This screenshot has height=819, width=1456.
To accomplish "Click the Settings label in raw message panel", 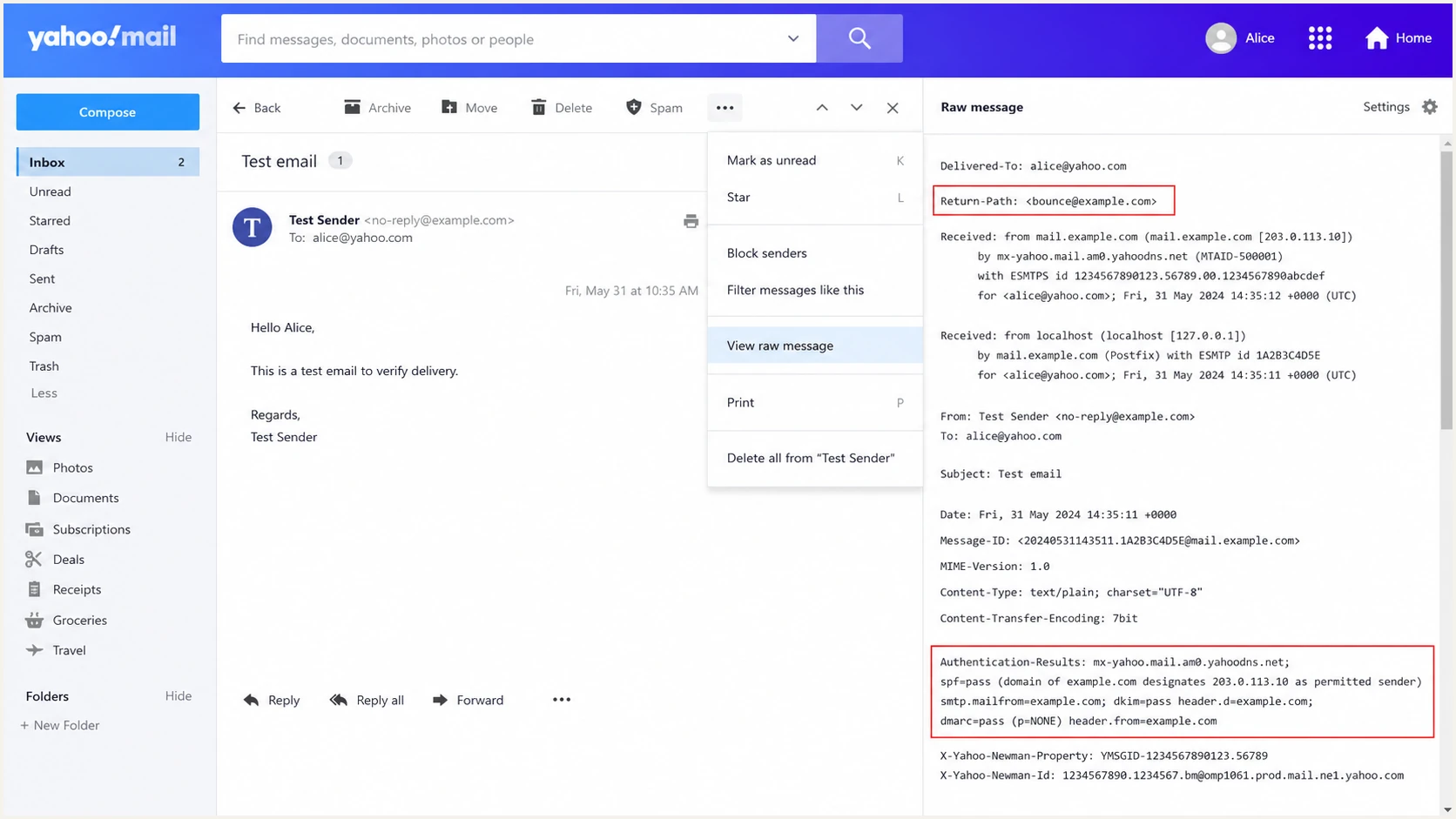I will click(x=1386, y=107).
